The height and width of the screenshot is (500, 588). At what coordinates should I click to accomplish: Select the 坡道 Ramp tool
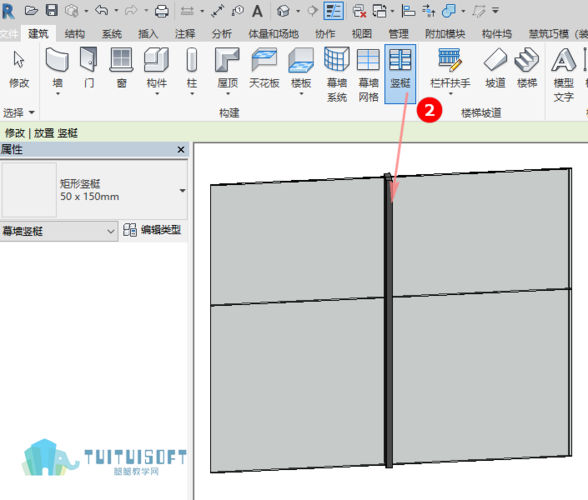coord(495,68)
